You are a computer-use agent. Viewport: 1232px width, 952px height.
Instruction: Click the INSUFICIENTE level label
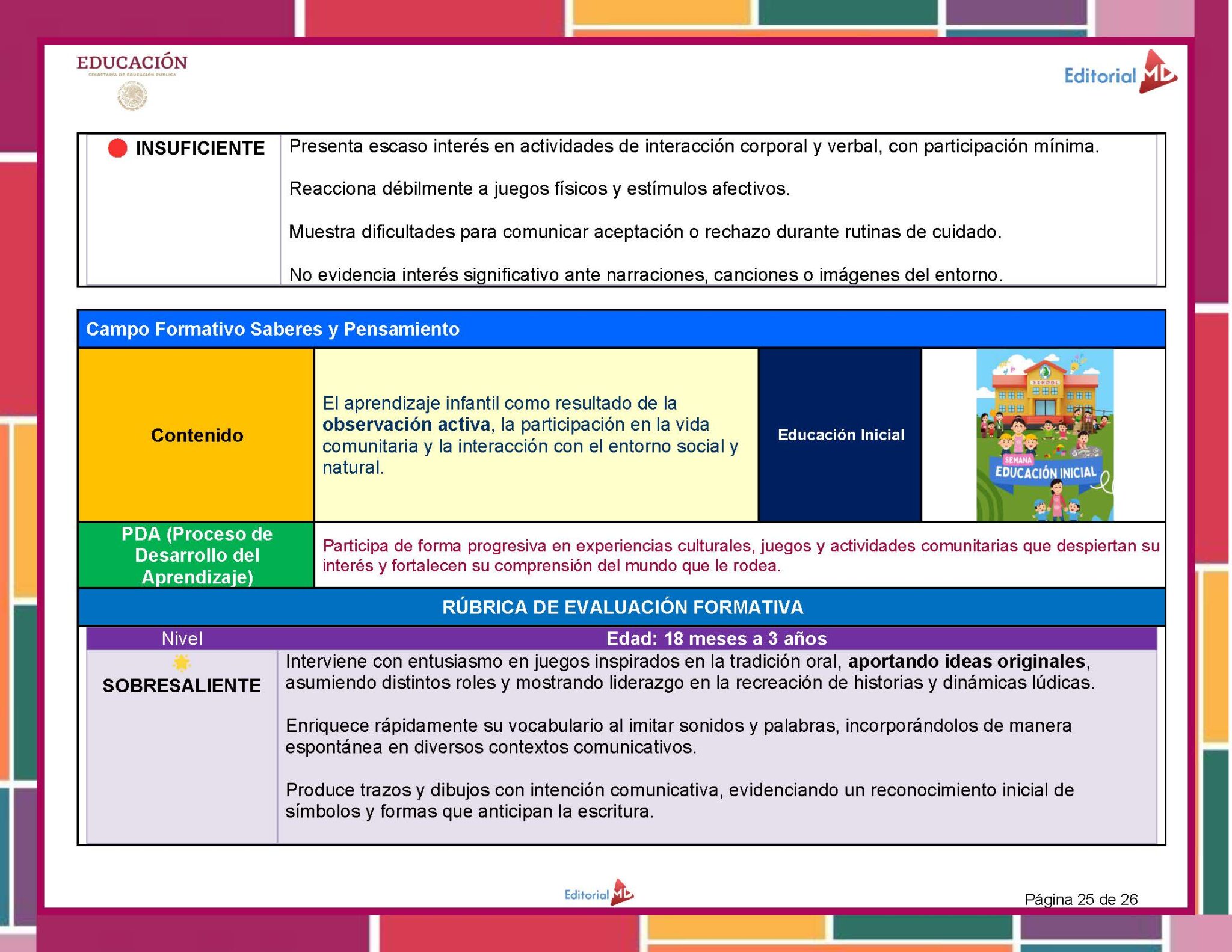(x=200, y=148)
